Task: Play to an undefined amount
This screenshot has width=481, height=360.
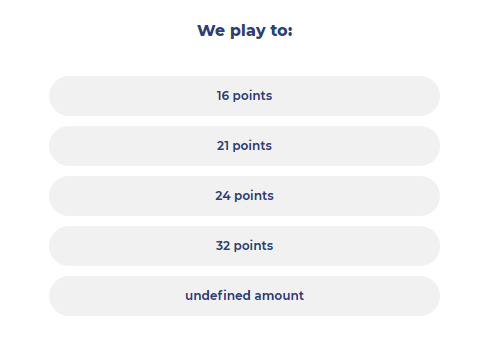Action: click(244, 296)
